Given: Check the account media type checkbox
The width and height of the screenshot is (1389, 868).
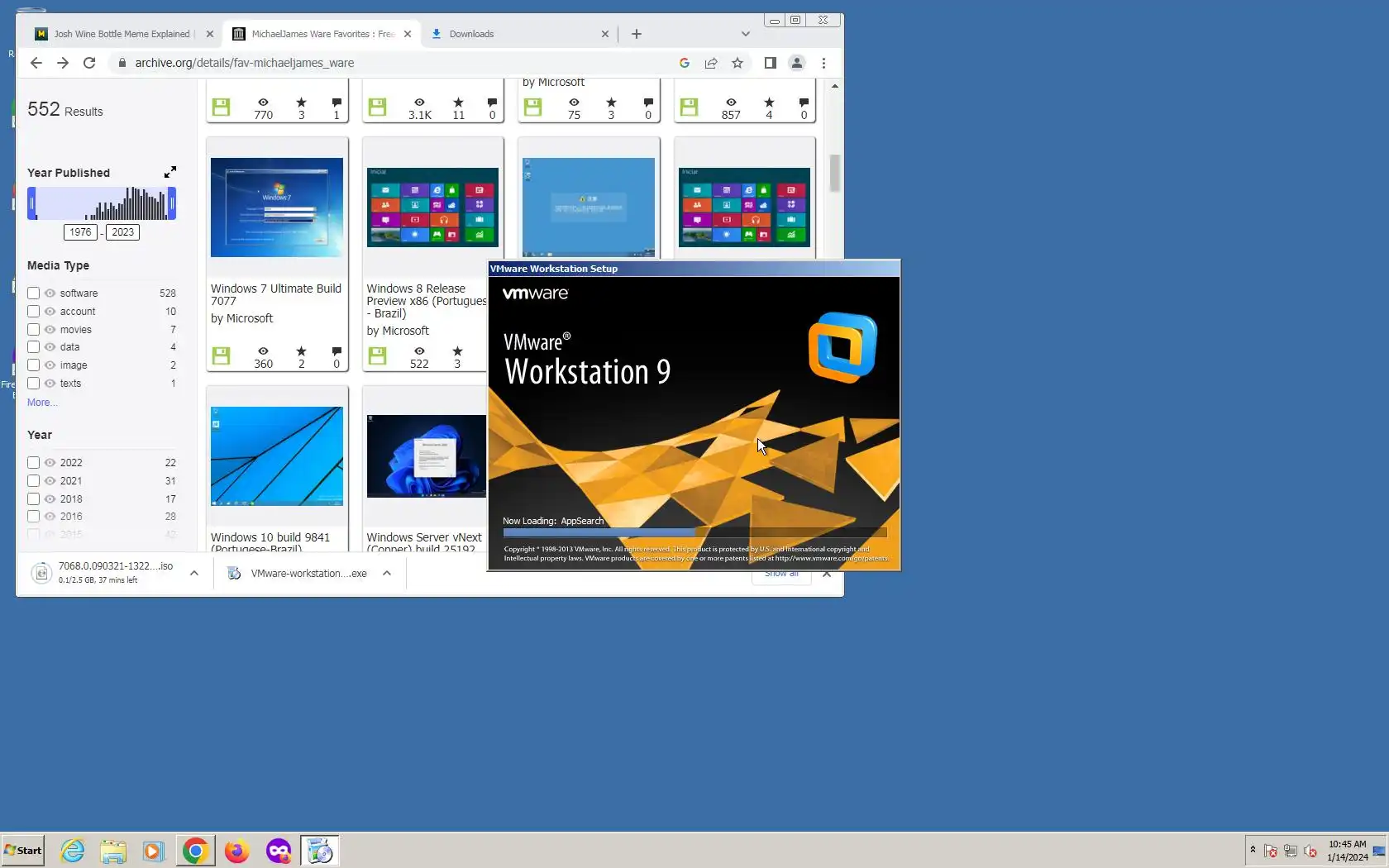Looking at the screenshot, I should (x=34, y=312).
